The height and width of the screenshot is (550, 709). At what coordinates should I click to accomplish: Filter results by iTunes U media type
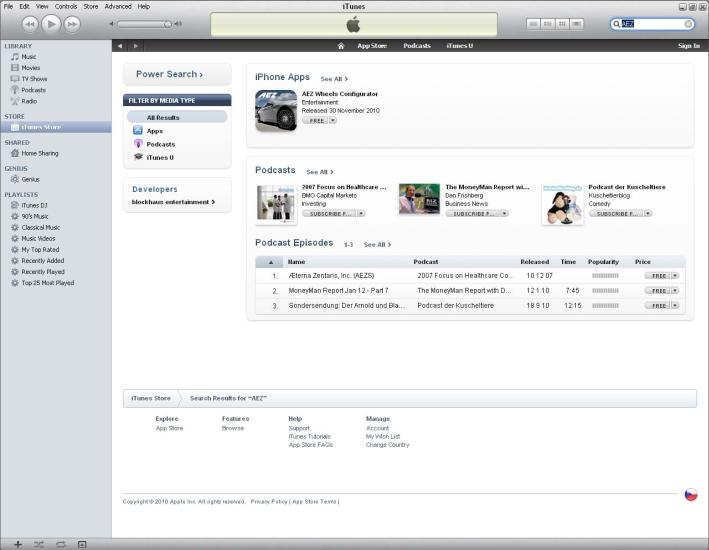[160, 157]
